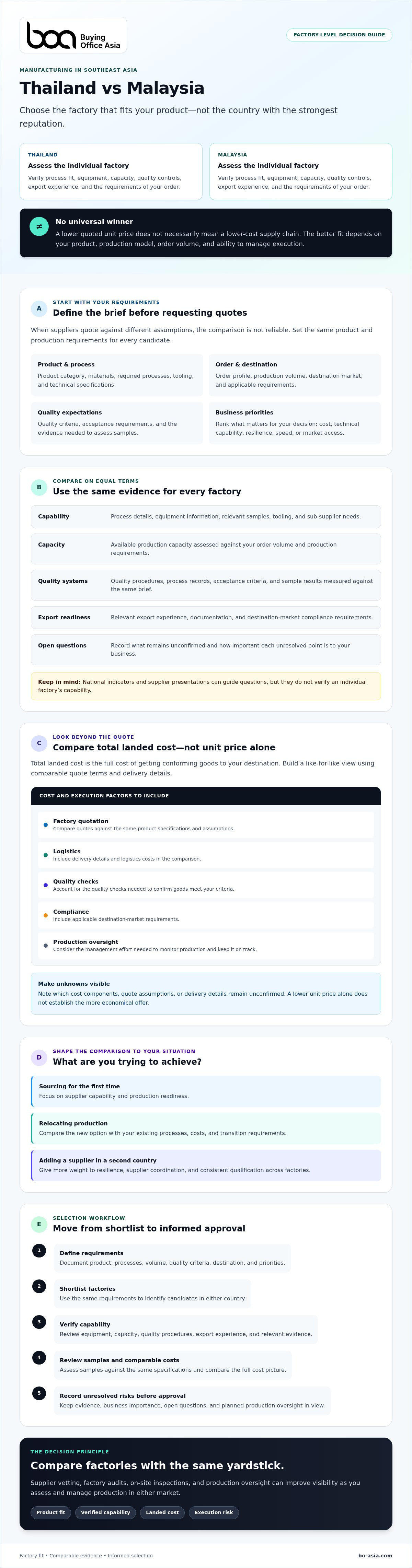This screenshot has height=1568, width=412.
Task: Click the boa Buying Office Asia logo
Action: (73, 35)
